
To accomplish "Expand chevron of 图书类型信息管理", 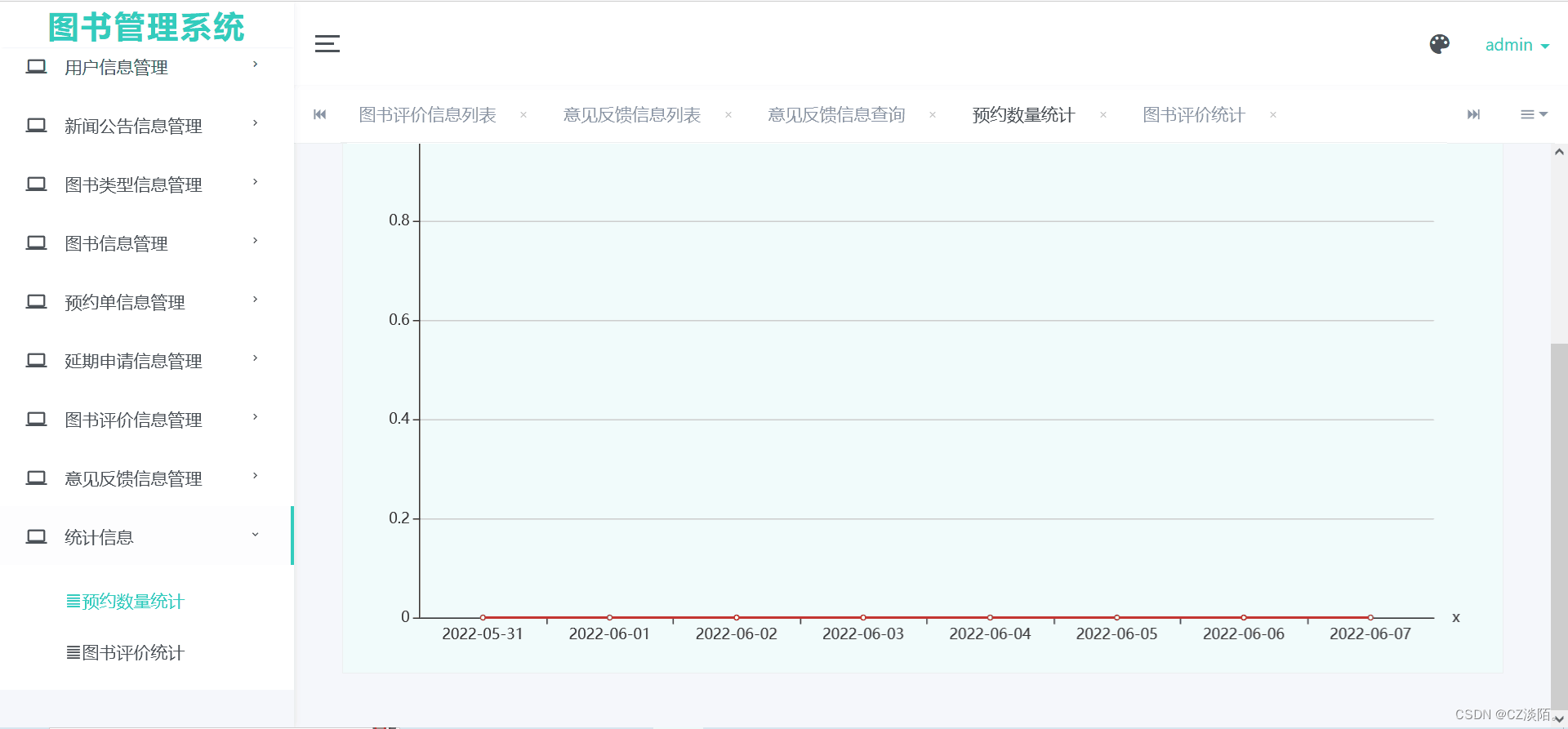I will pos(256,181).
